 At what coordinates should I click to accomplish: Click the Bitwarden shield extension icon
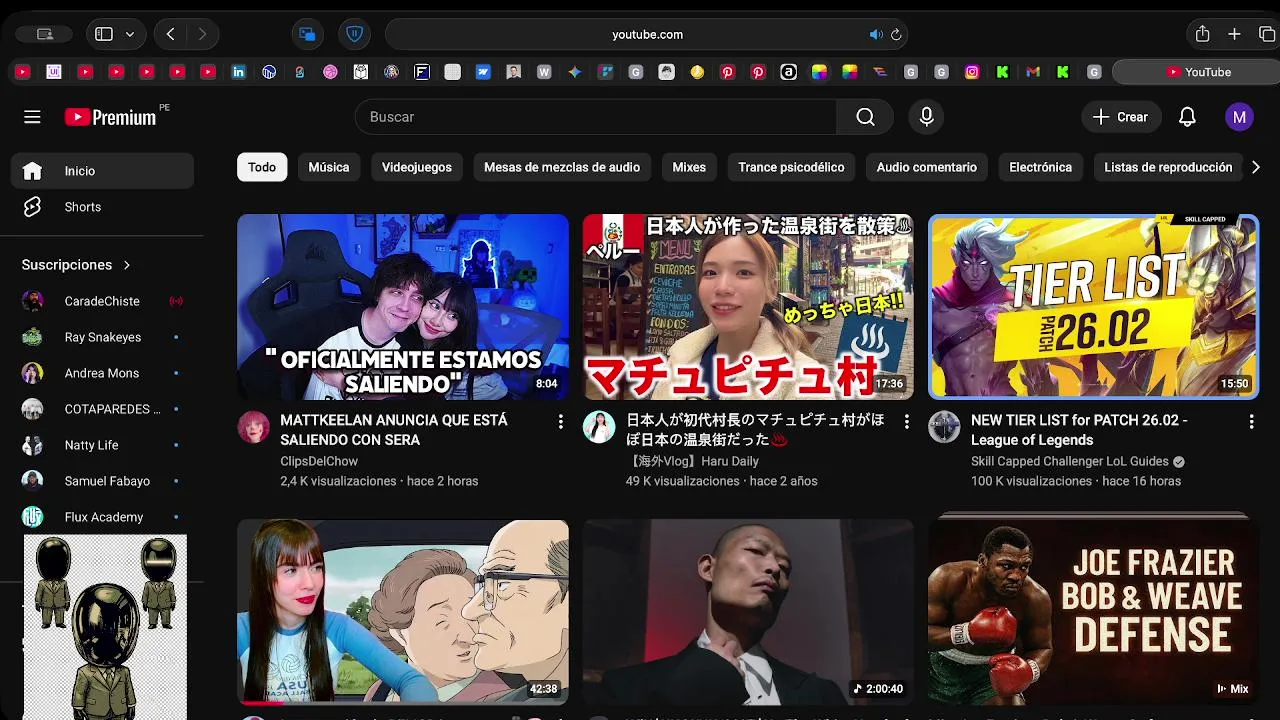click(354, 34)
